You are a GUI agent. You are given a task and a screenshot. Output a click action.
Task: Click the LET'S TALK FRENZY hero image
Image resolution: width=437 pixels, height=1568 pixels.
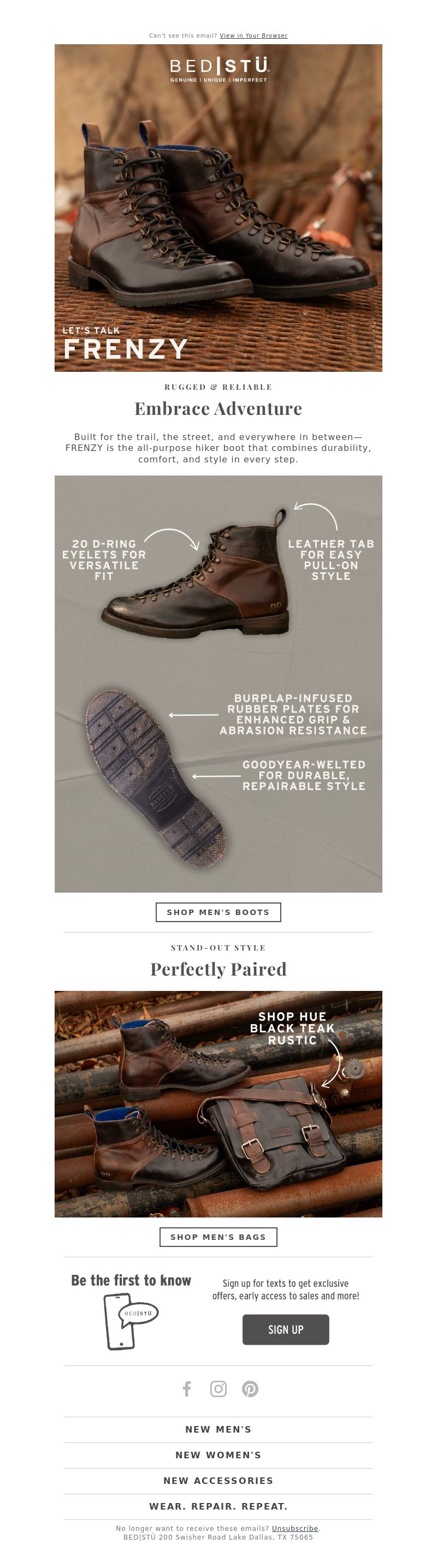[218, 207]
